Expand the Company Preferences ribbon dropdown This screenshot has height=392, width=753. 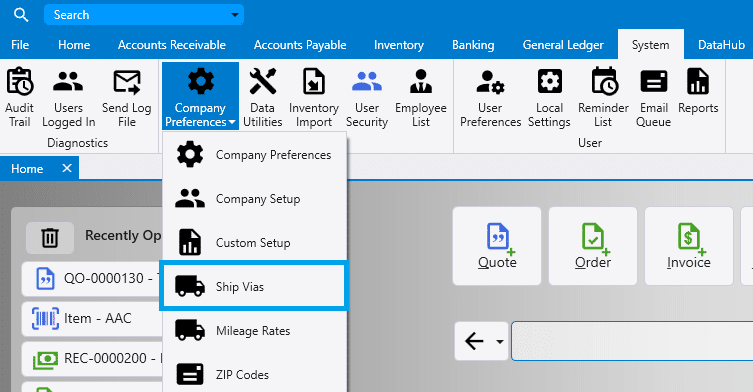click(200, 96)
